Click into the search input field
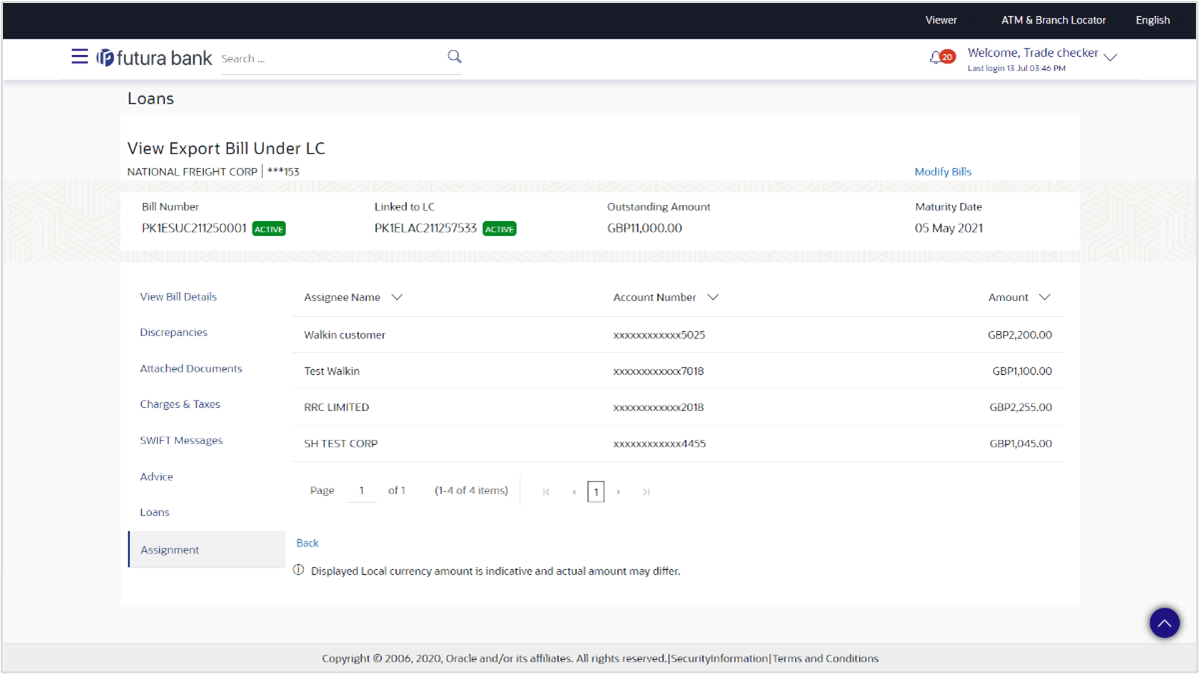The height and width of the screenshot is (674, 1199). (330, 59)
